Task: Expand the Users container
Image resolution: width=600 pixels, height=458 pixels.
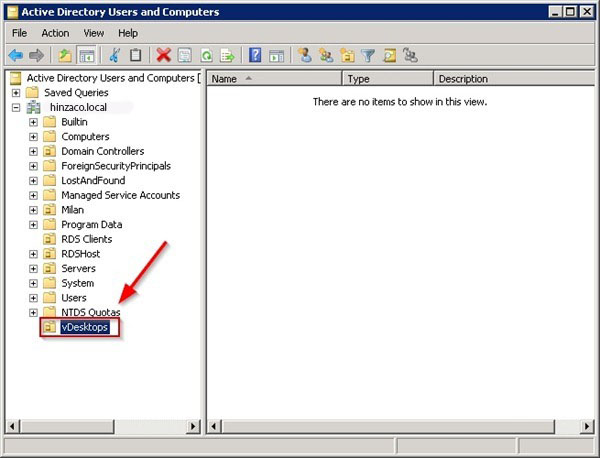Action: pos(33,297)
